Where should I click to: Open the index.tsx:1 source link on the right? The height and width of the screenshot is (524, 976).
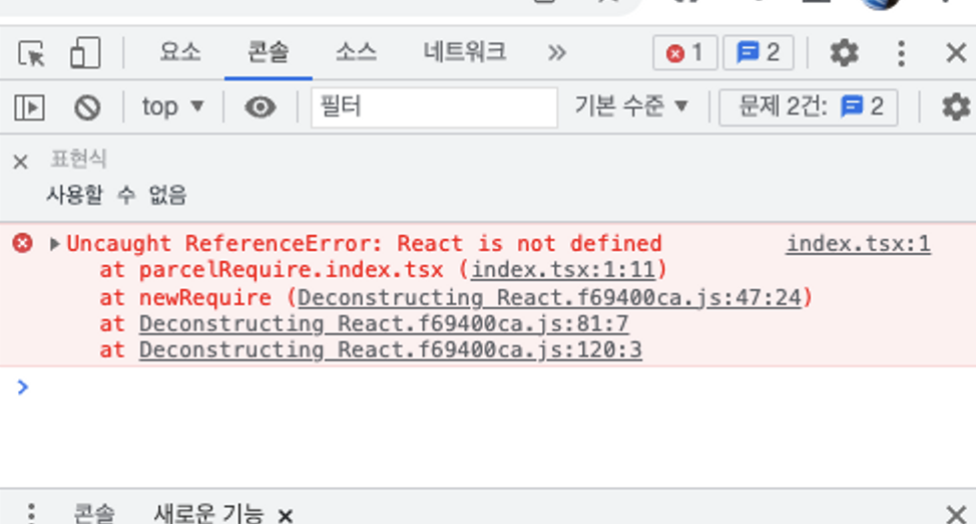(858, 243)
